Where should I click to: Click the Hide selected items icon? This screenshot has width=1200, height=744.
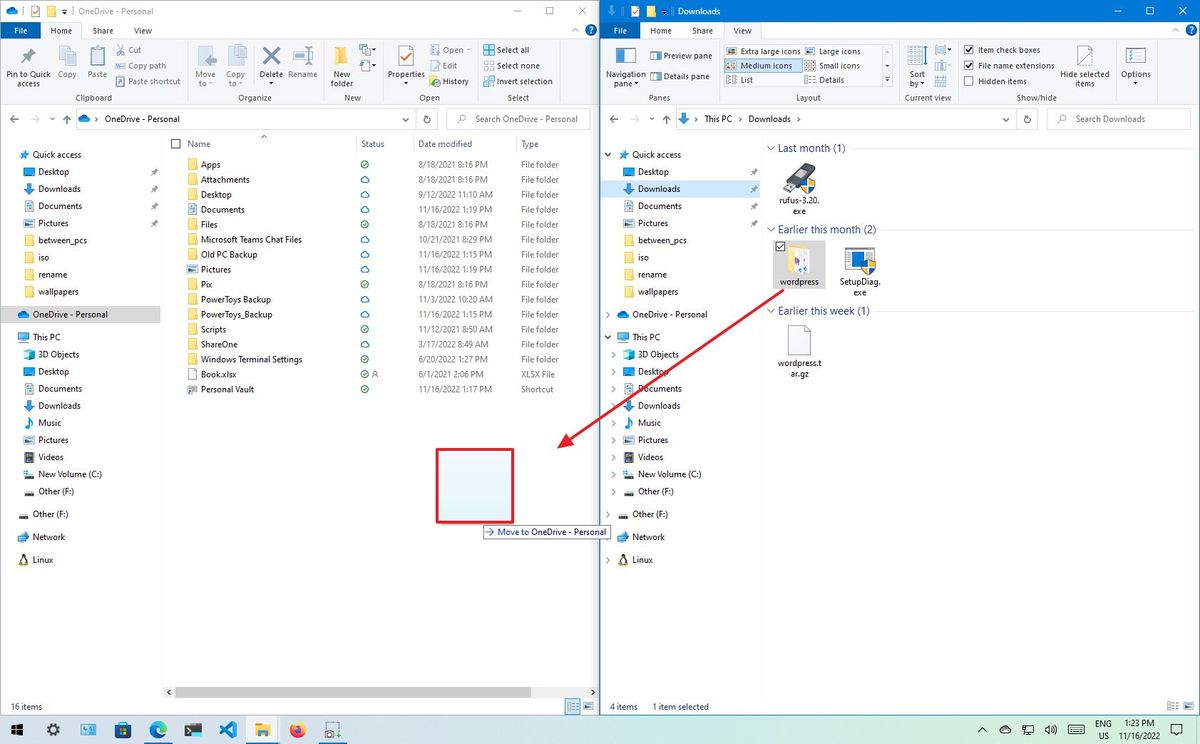[1085, 60]
